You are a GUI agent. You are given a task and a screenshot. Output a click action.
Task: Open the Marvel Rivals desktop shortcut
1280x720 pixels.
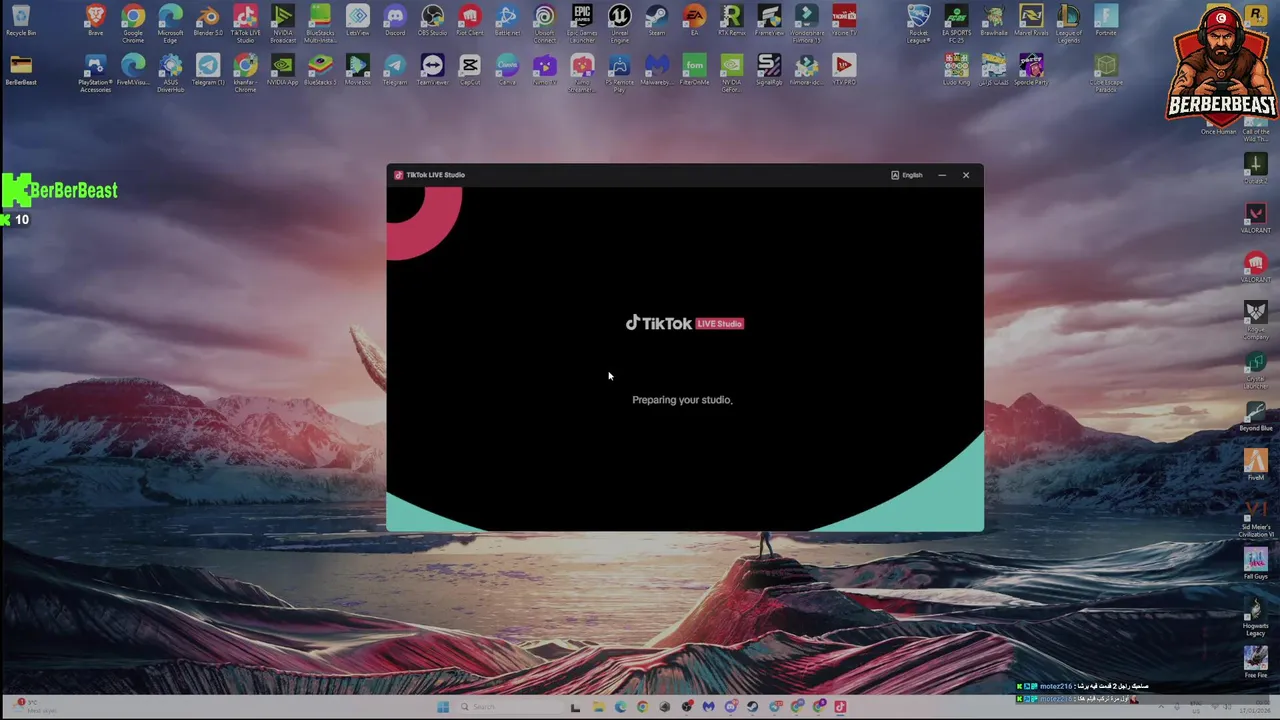point(1031,21)
